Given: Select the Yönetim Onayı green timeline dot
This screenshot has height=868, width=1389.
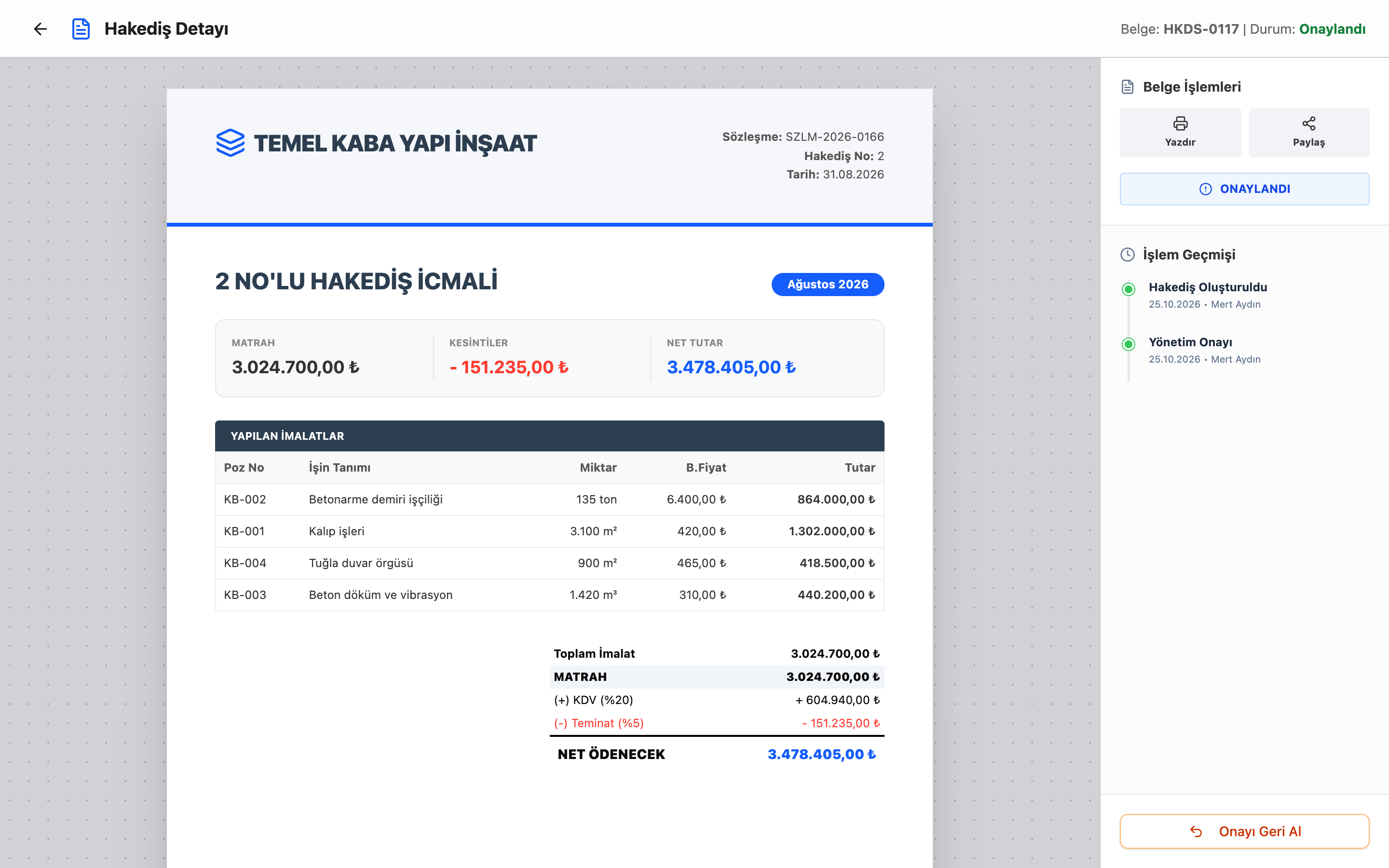Looking at the screenshot, I should pos(1129,344).
